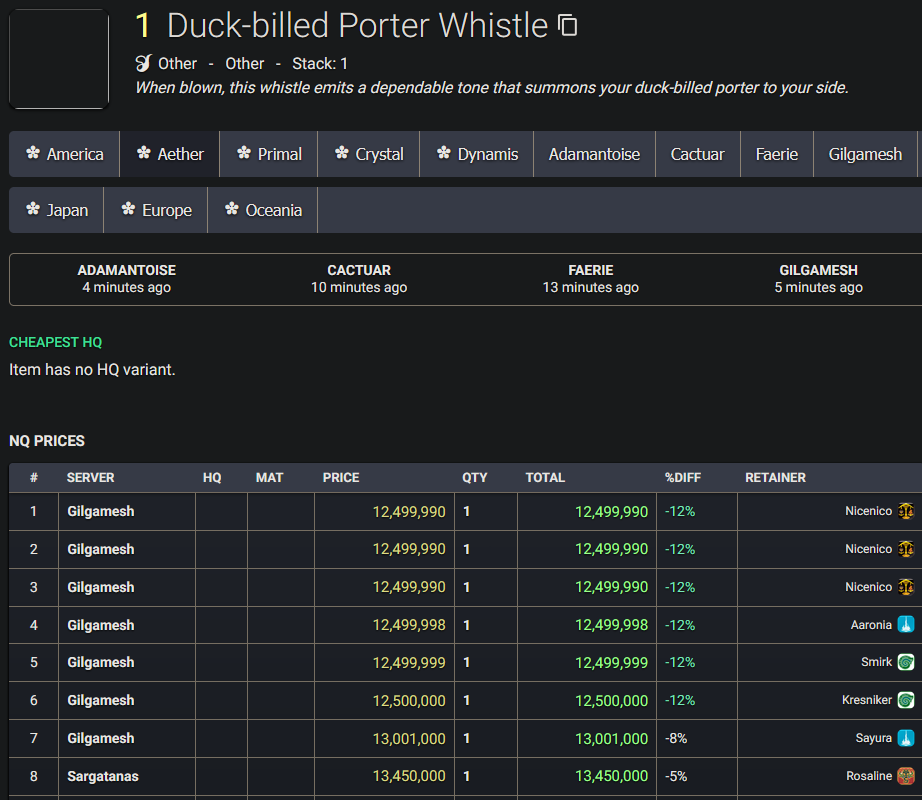Click the flower icon on Primal tab
Image resolution: width=922 pixels, height=800 pixels.
244,153
